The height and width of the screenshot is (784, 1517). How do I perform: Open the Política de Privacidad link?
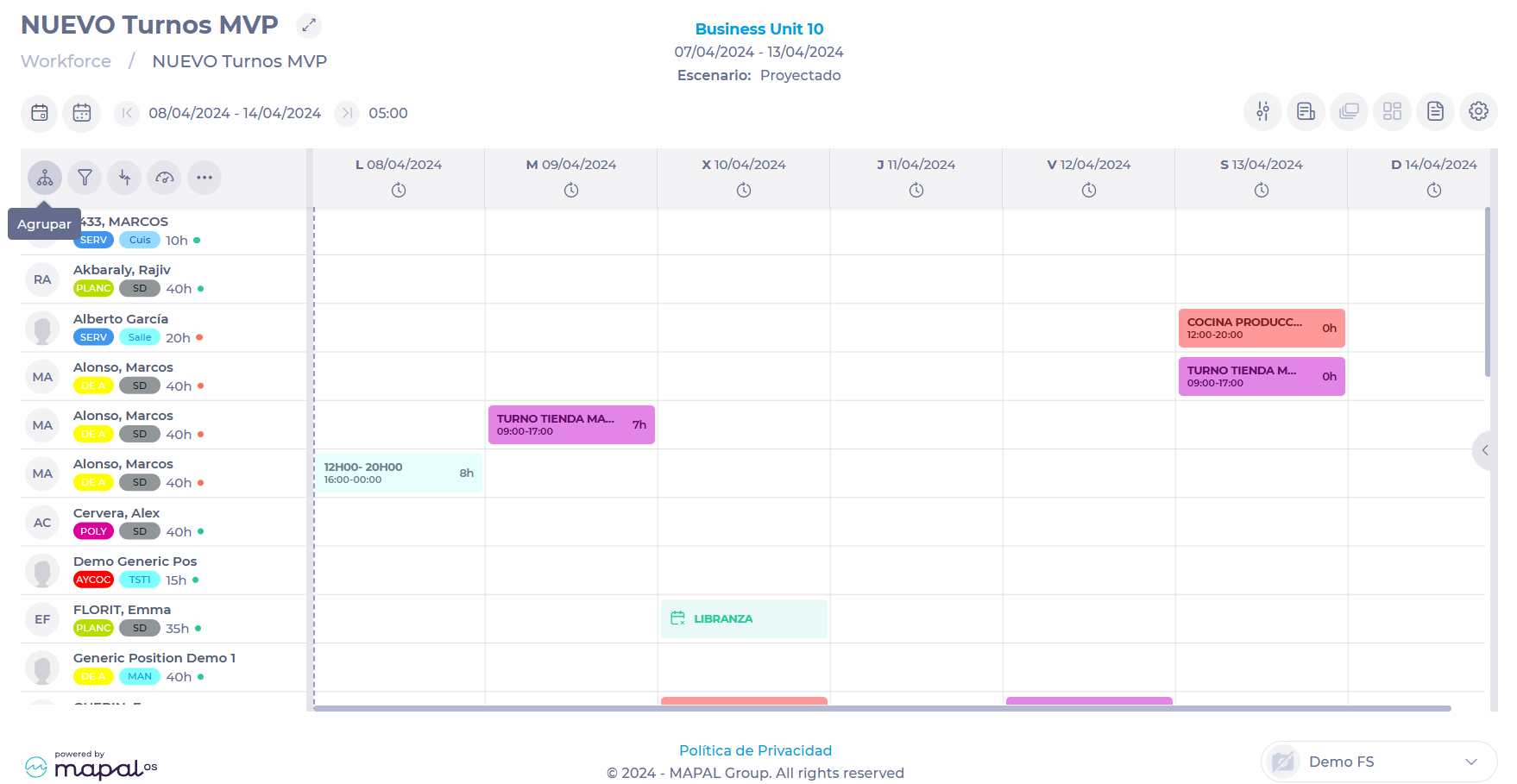point(755,750)
